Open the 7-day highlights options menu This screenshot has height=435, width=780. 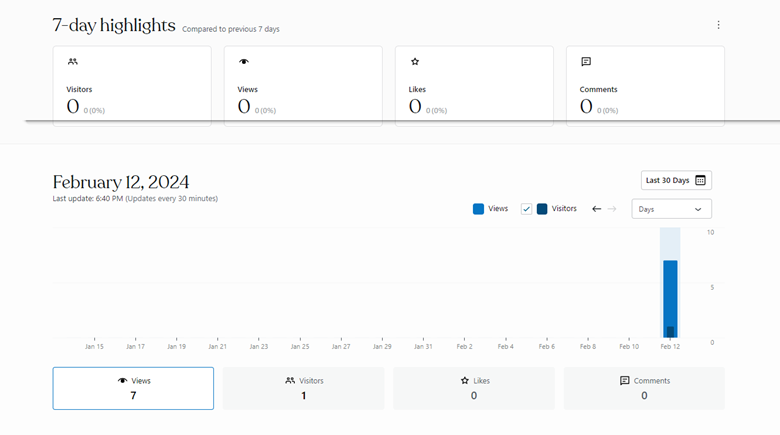[x=718, y=25]
